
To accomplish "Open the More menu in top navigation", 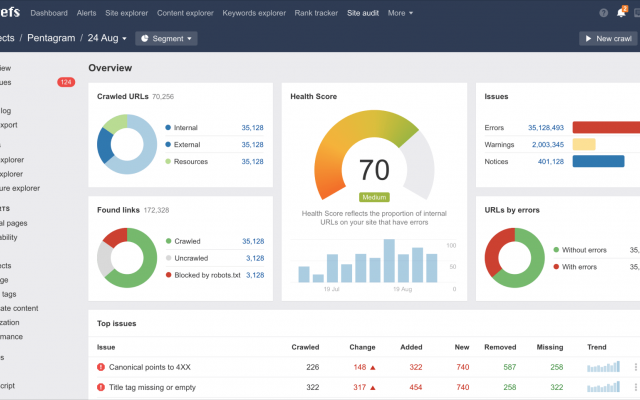I will tap(400, 13).
